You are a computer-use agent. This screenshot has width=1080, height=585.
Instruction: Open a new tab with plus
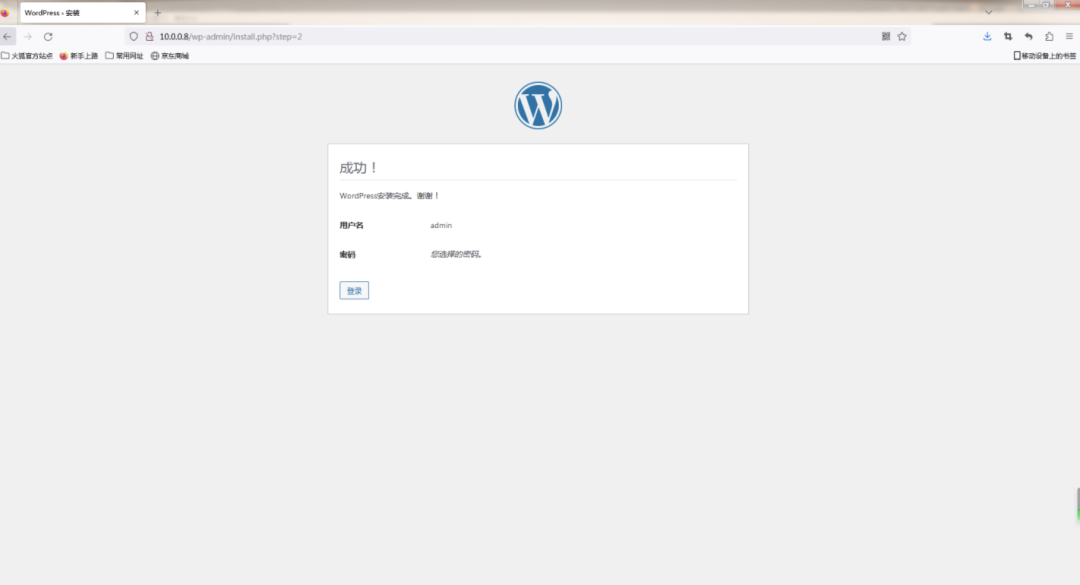pyautogui.click(x=158, y=12)
